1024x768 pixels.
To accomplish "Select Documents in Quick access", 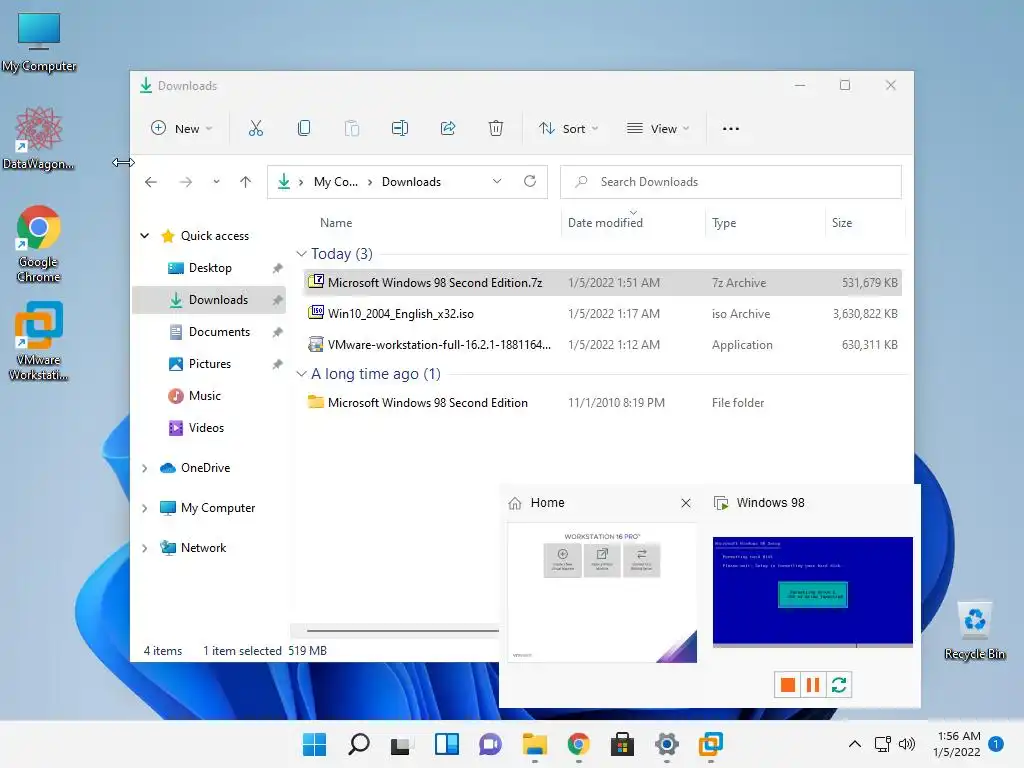I will (209, 332).
